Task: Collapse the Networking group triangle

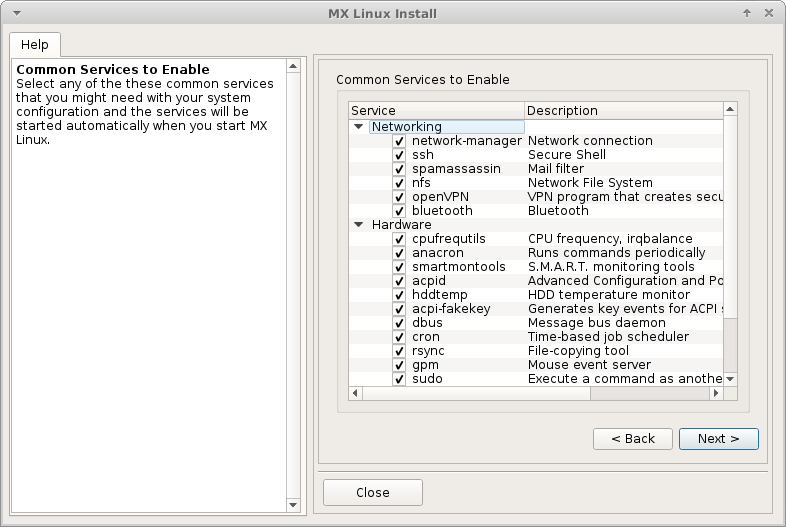Action: (x=358, y=126)
